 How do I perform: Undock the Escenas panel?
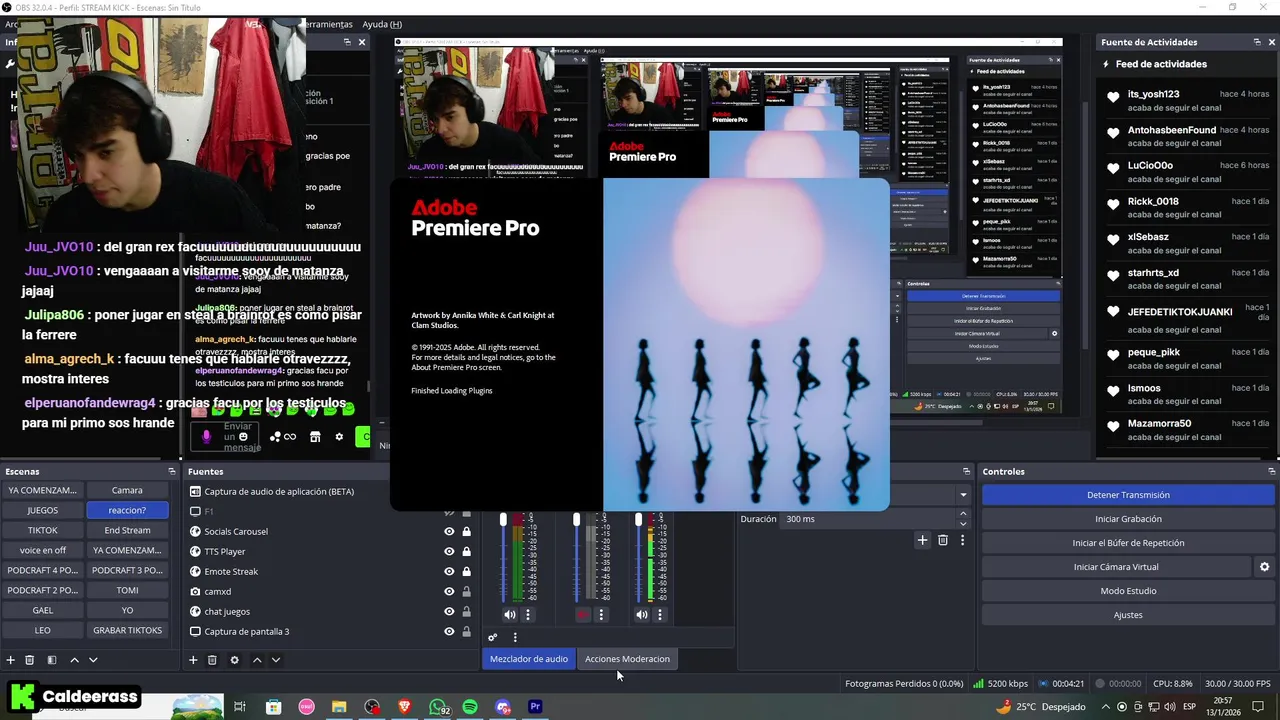point(172,471)
